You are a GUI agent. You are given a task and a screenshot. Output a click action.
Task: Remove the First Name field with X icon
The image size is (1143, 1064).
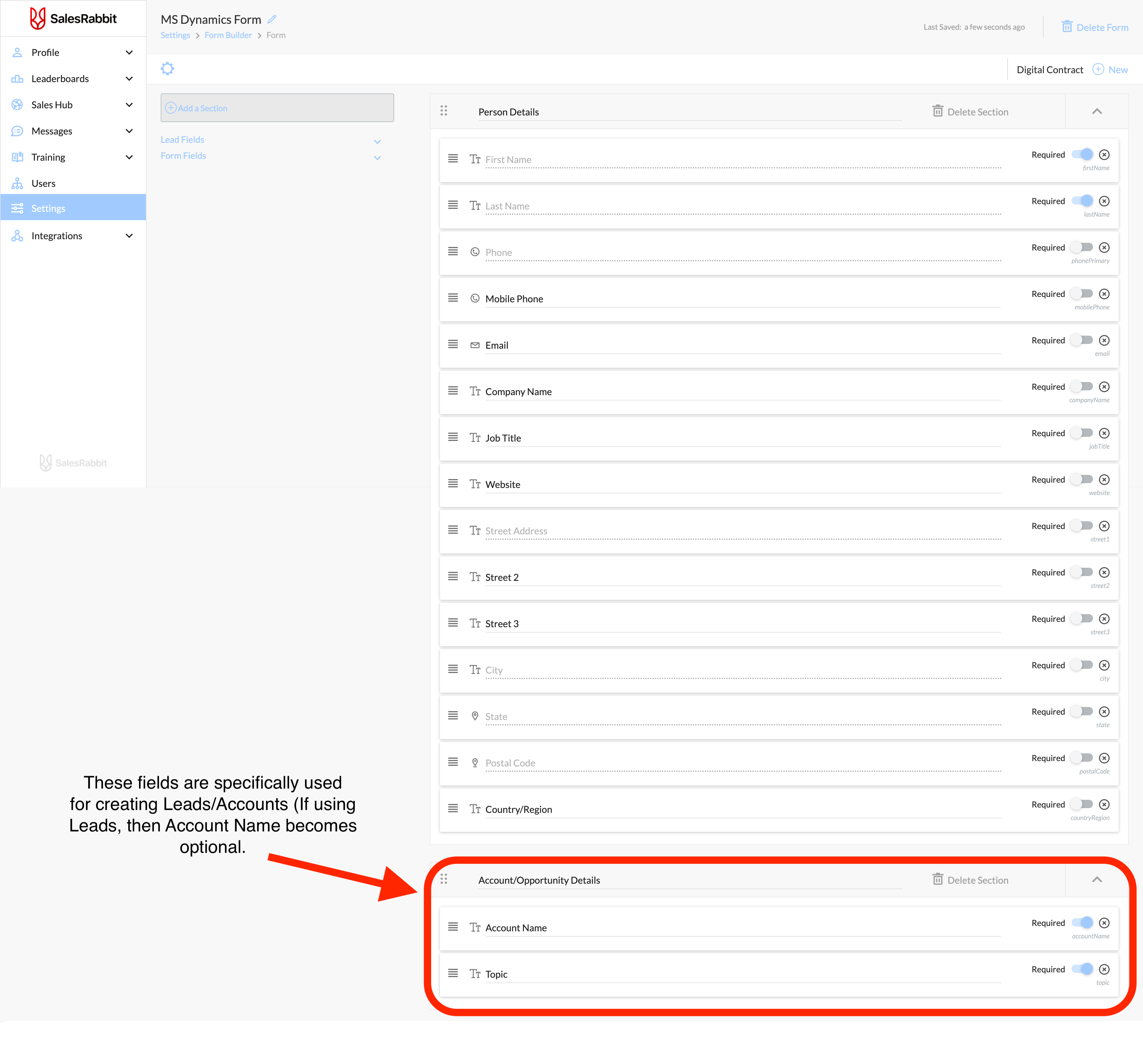(1104, 155)
